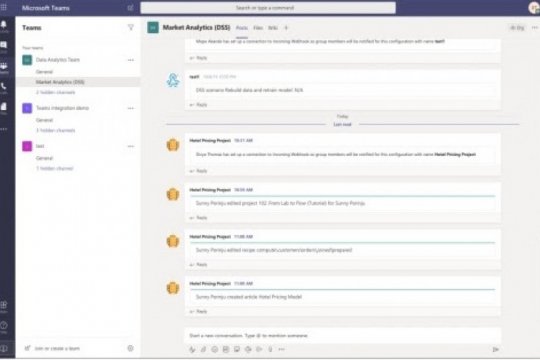Click the Praise icon in compose toolbar

(x=270, y=349)
